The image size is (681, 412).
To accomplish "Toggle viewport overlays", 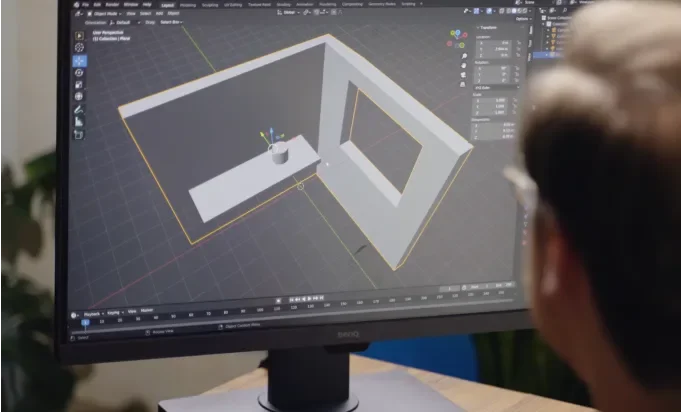I will click(489, 11).
